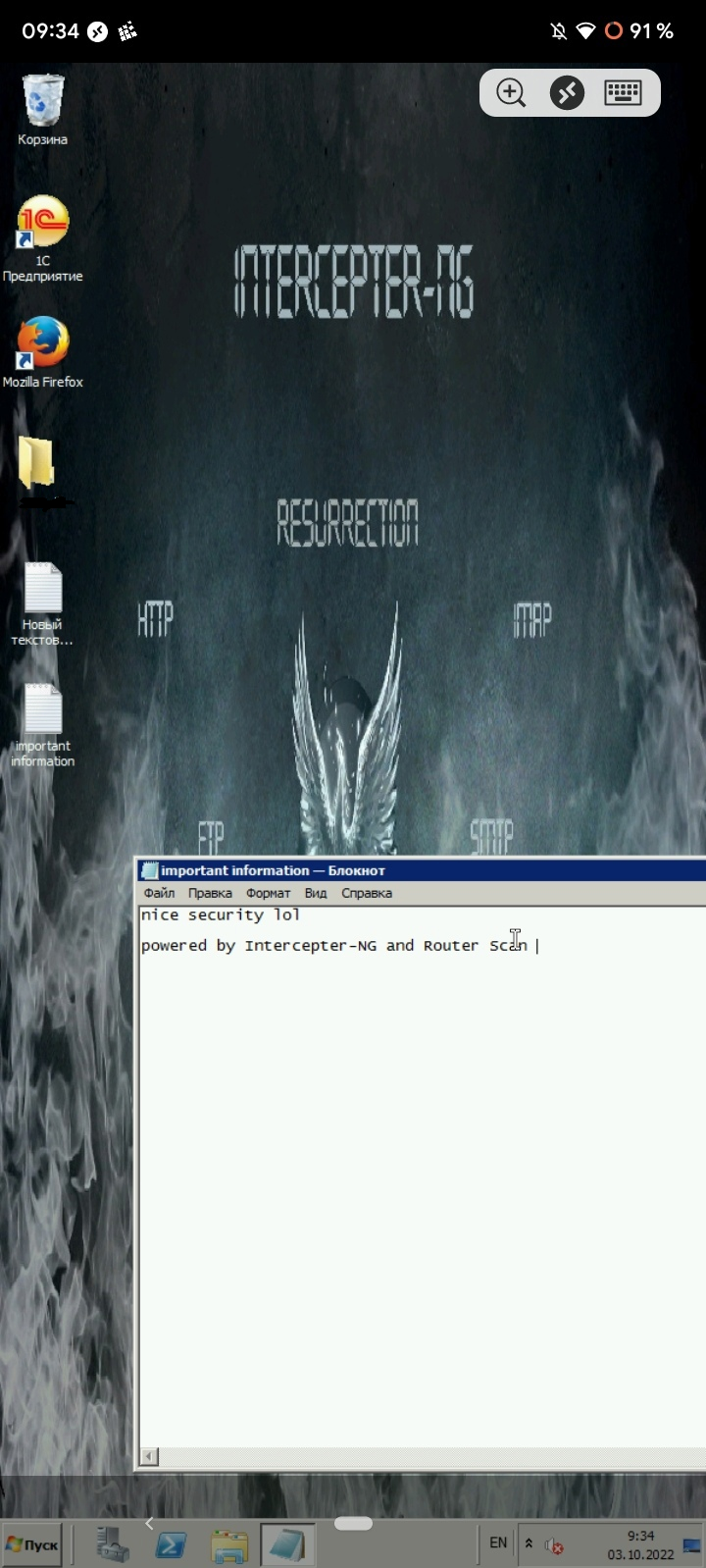Click the muted volume tray icon

click(554, 1545)
